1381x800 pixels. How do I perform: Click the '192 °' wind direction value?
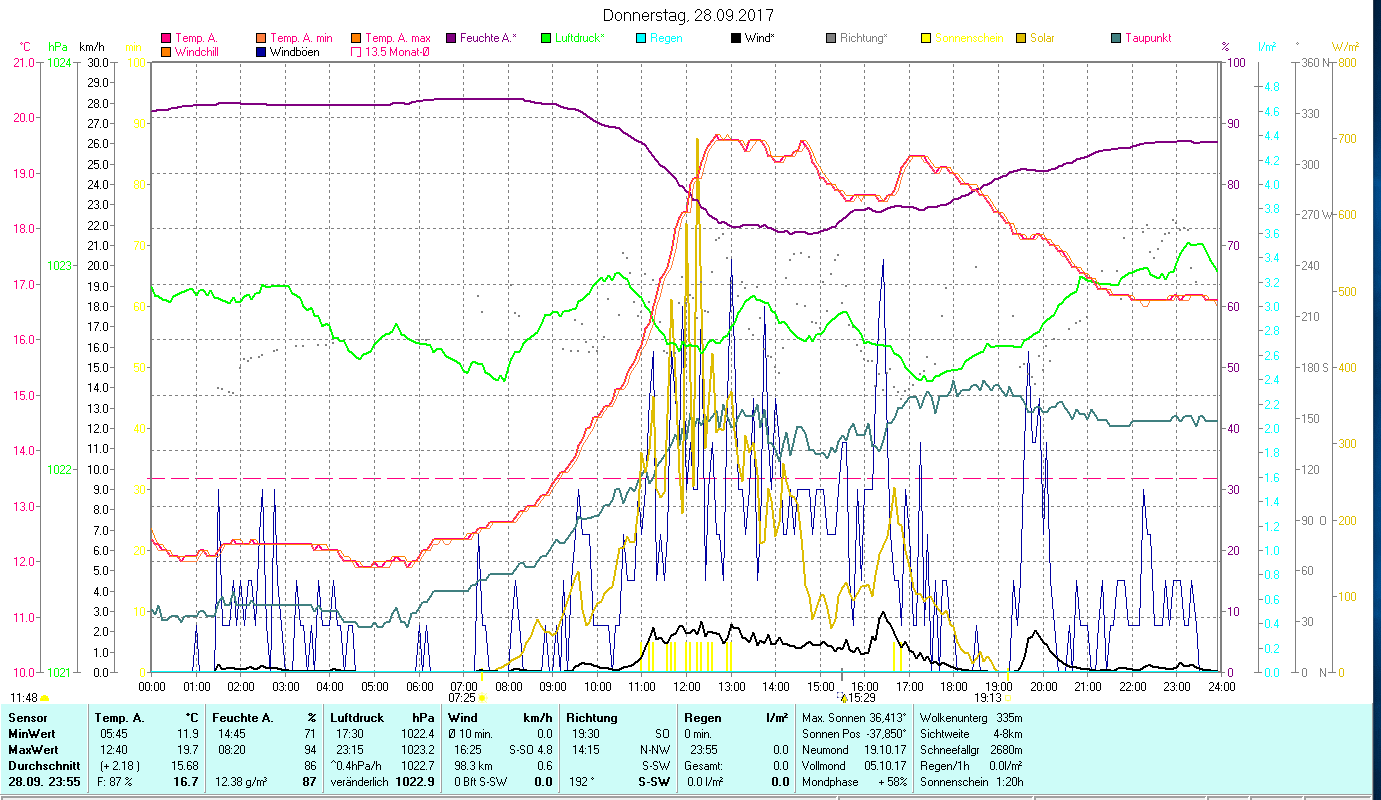pyautogui.click(x=584, y=782)
